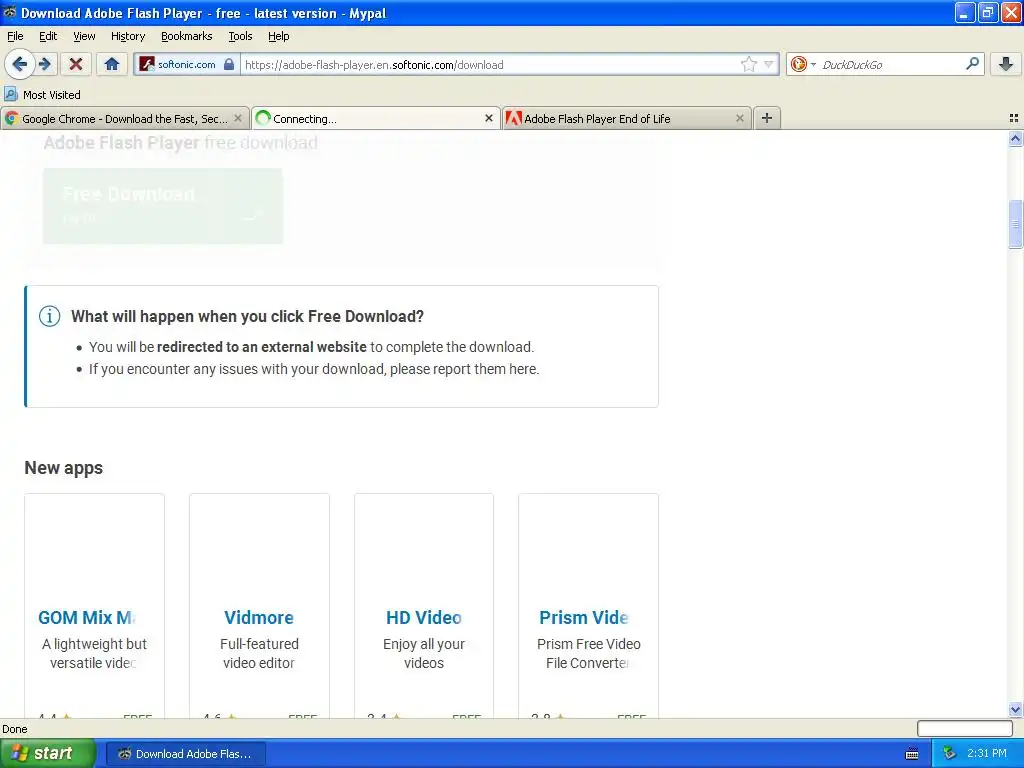
Task: Click the vertical scrollbar thumb
Action: click(x=1015, y=224)
